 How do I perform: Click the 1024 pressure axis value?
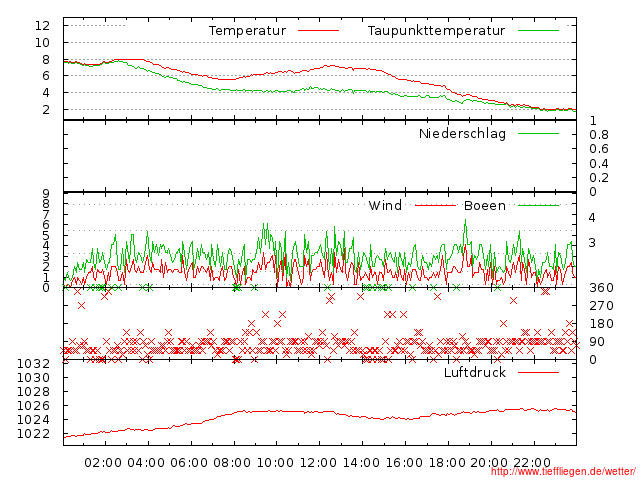[33, 420]
